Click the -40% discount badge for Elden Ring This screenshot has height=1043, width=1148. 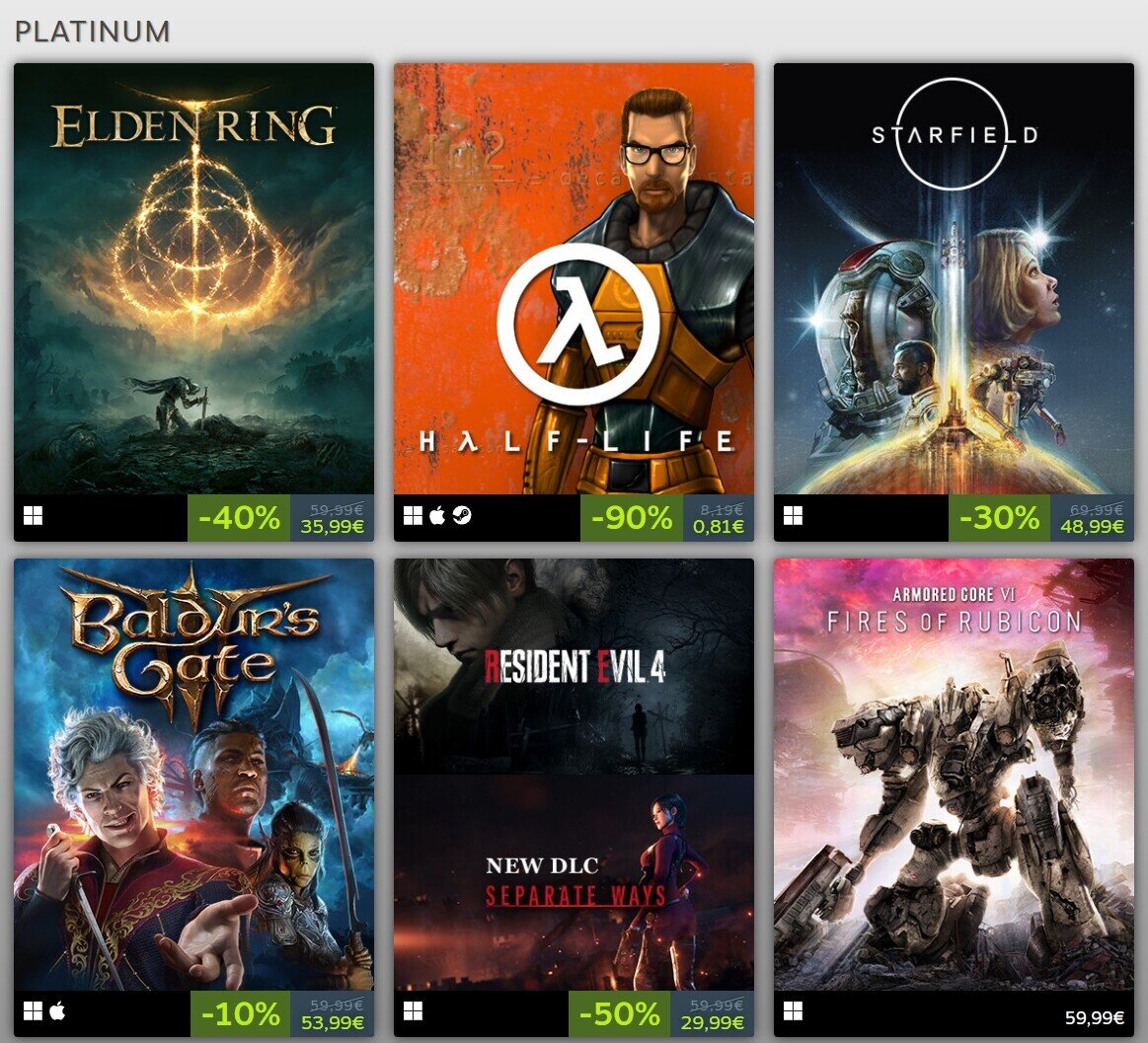click(x=239, y=518)
